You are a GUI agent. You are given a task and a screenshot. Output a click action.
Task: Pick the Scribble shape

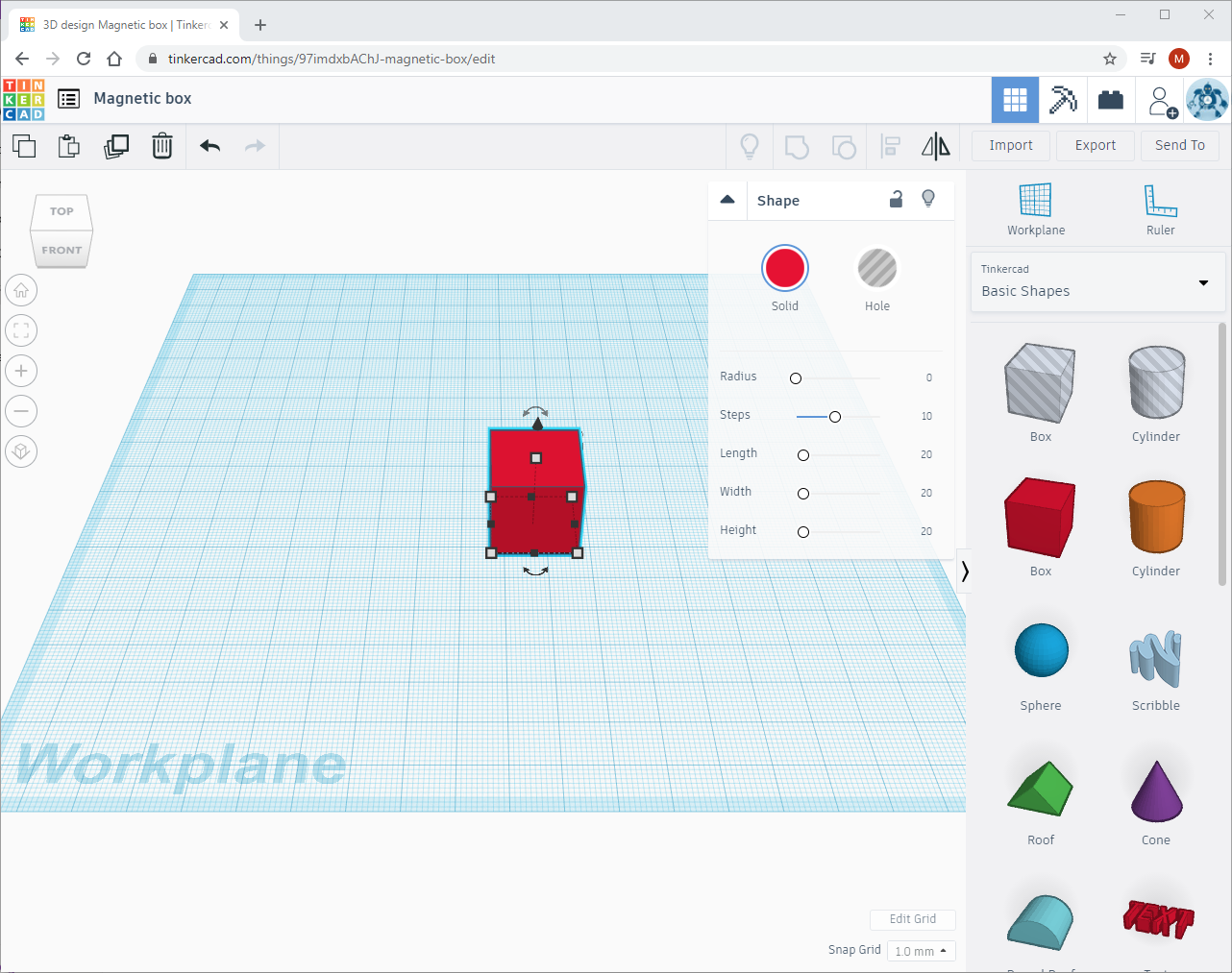[1156, 658]
